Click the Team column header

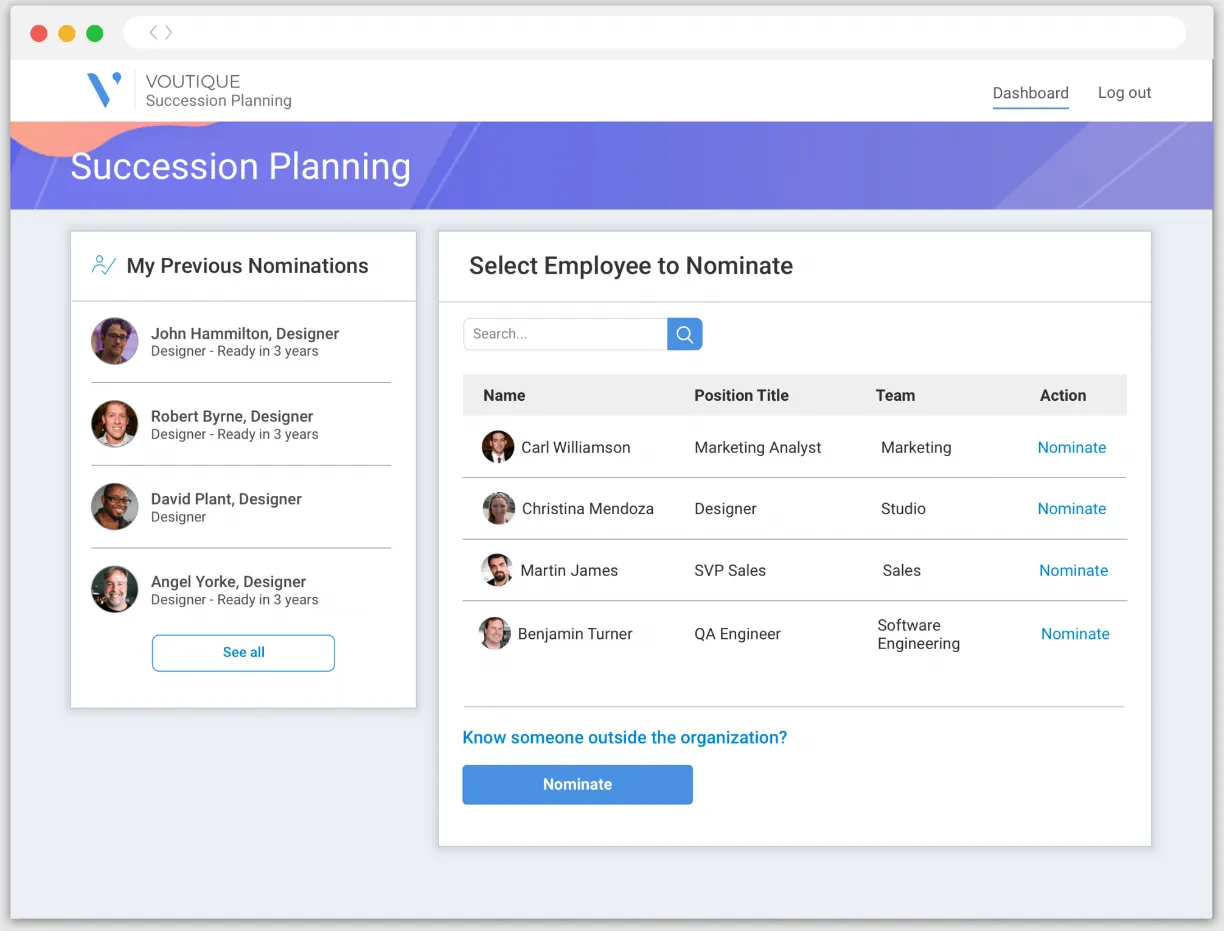[895, 395]
